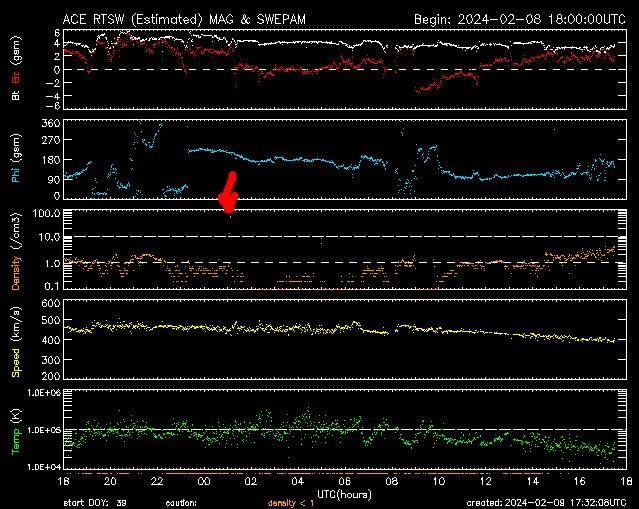
Task: Click the Speed (km/s) axis label
Action: point(17,344)
